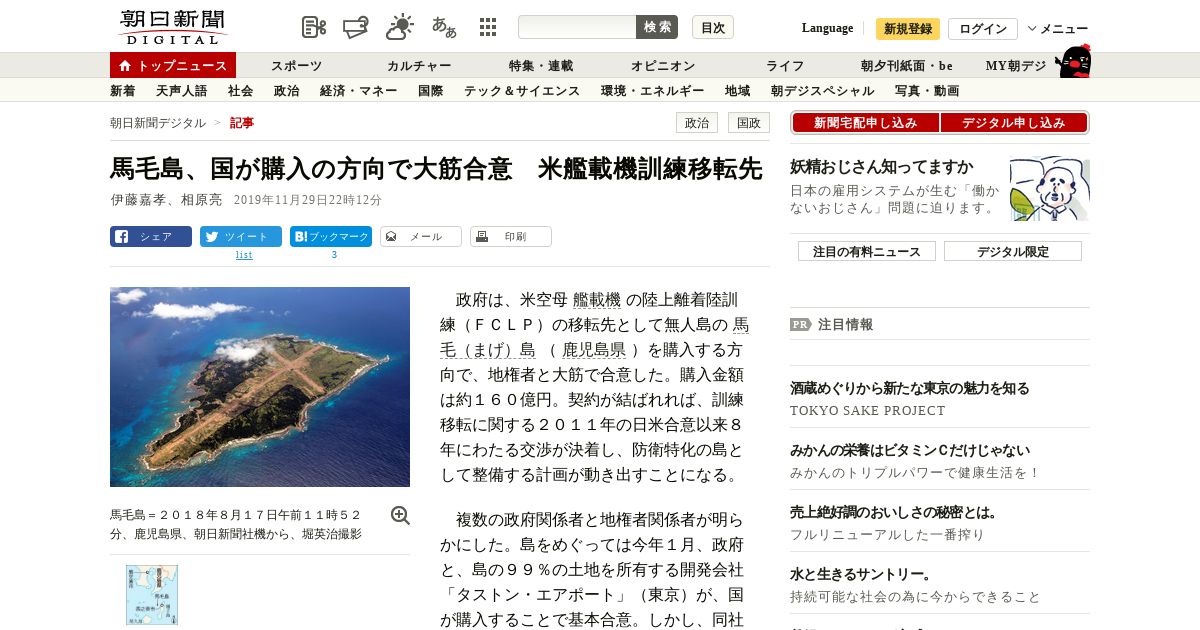The width and height of the screenshot is (1200, 630).
Task: Click the 印刷 print button
Action: [x=511, y=237]
